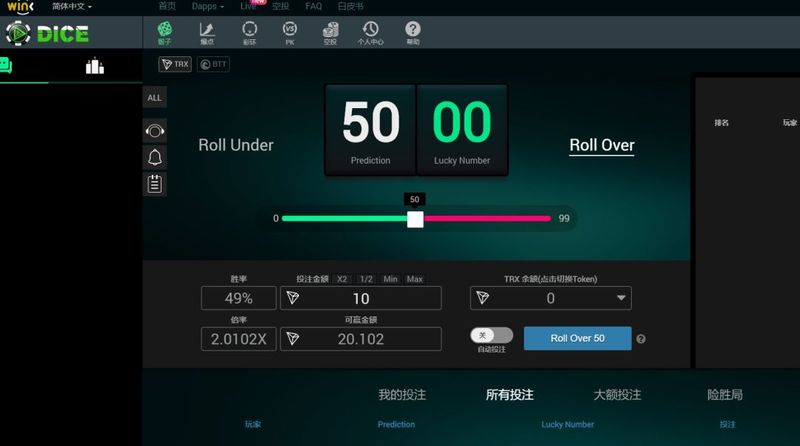Open the chat panel icon

coord(6,65)
